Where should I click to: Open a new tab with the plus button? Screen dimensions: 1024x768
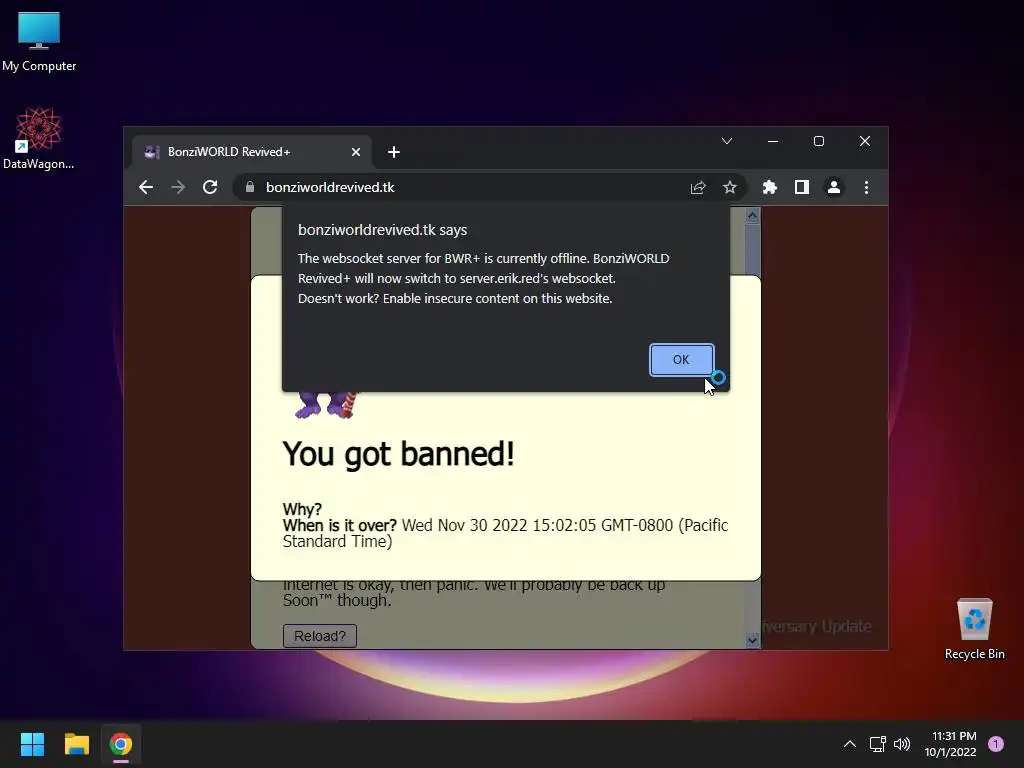point(394,152)
